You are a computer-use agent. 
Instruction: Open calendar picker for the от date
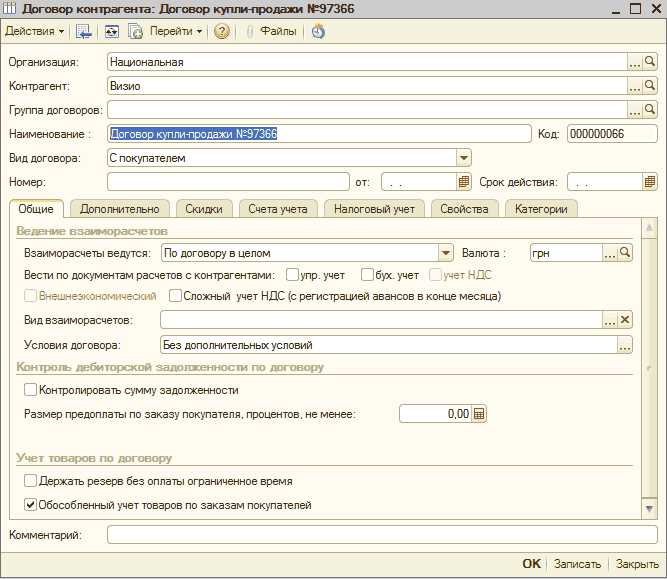click(x=464, y=182)
